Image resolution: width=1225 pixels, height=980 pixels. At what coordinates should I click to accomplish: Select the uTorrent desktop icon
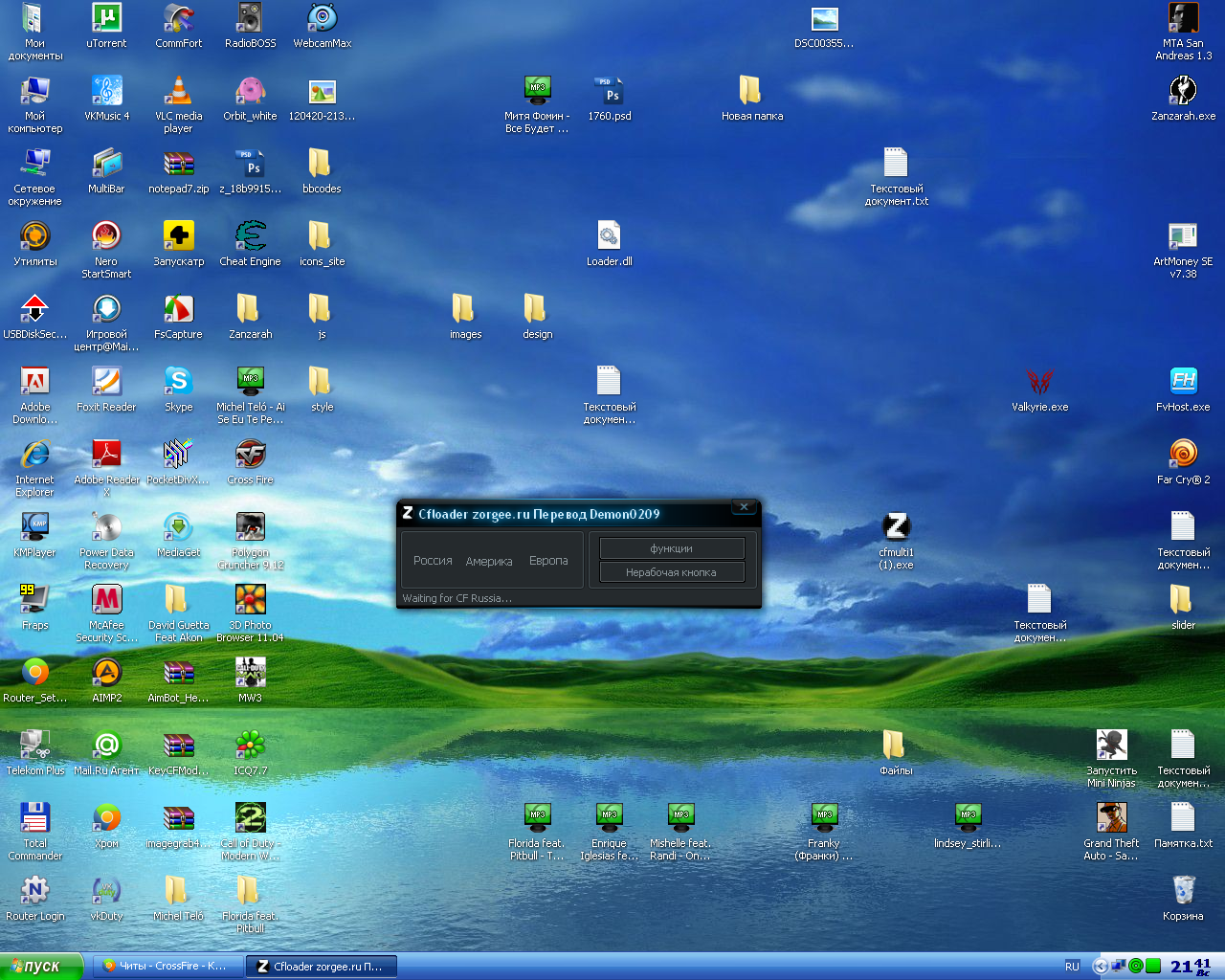click(x=106, y=19)
